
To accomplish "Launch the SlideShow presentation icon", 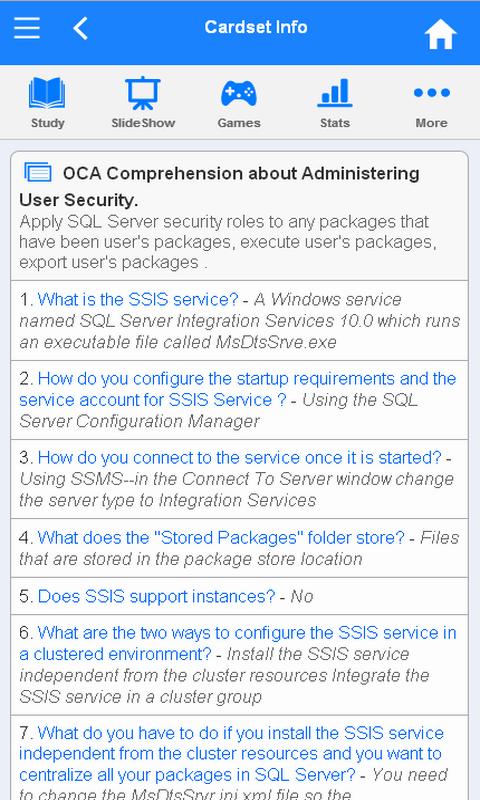I will (x=143, y=93).
